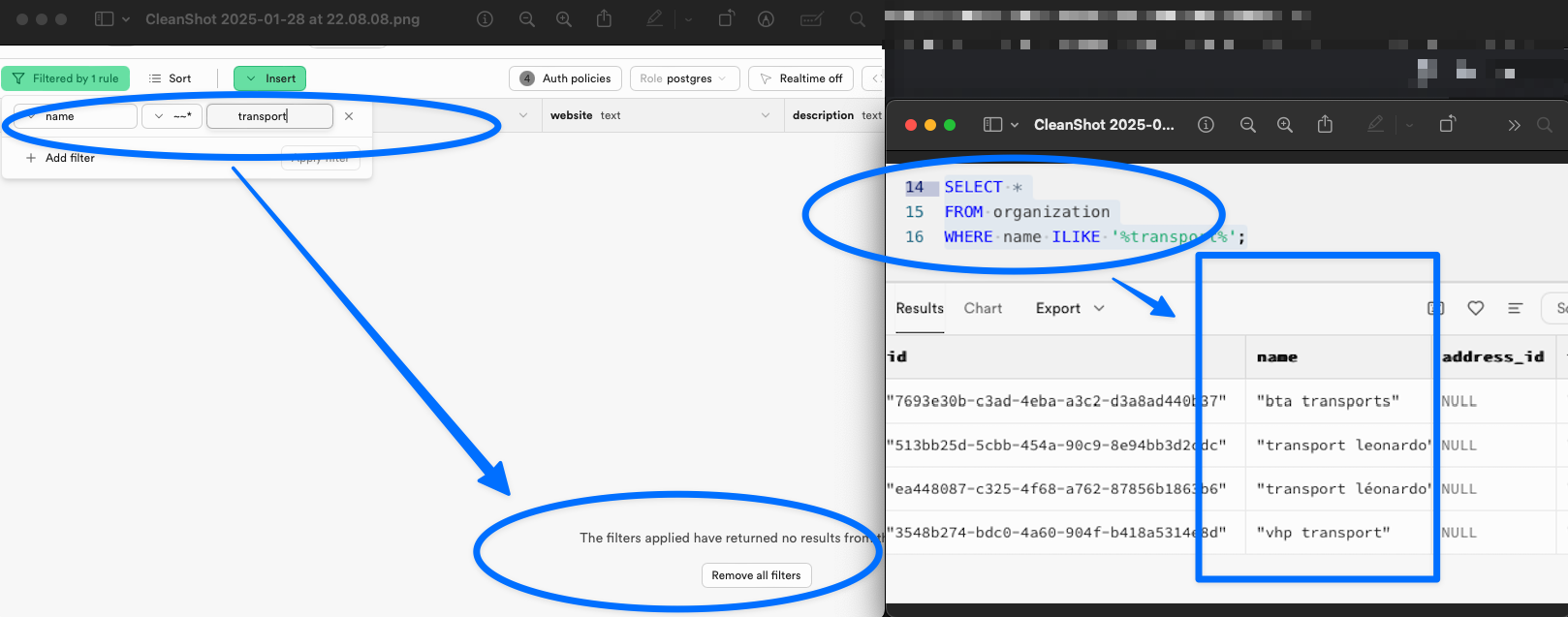1568x617 pixels.
Task: Select the "transport léonardo" cell
Action: click(x=1338, y=489)
